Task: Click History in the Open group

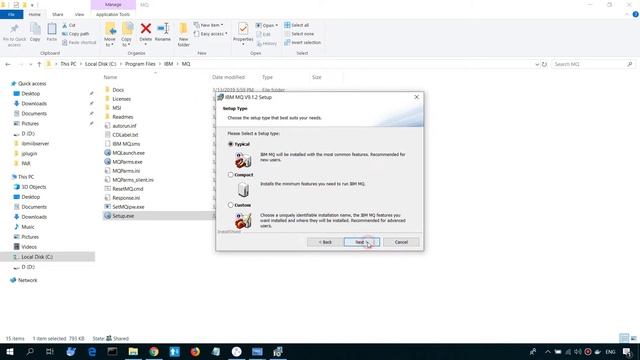Action: click(267, 43)
